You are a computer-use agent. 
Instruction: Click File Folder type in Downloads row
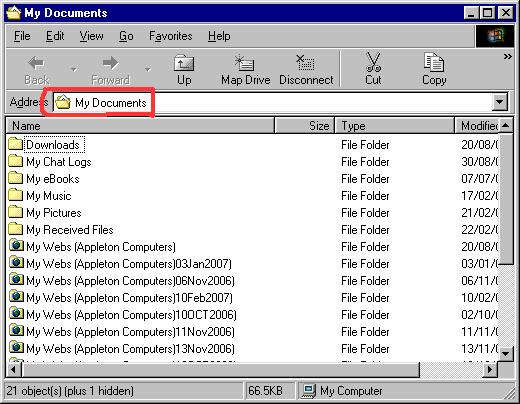(365, 145)
